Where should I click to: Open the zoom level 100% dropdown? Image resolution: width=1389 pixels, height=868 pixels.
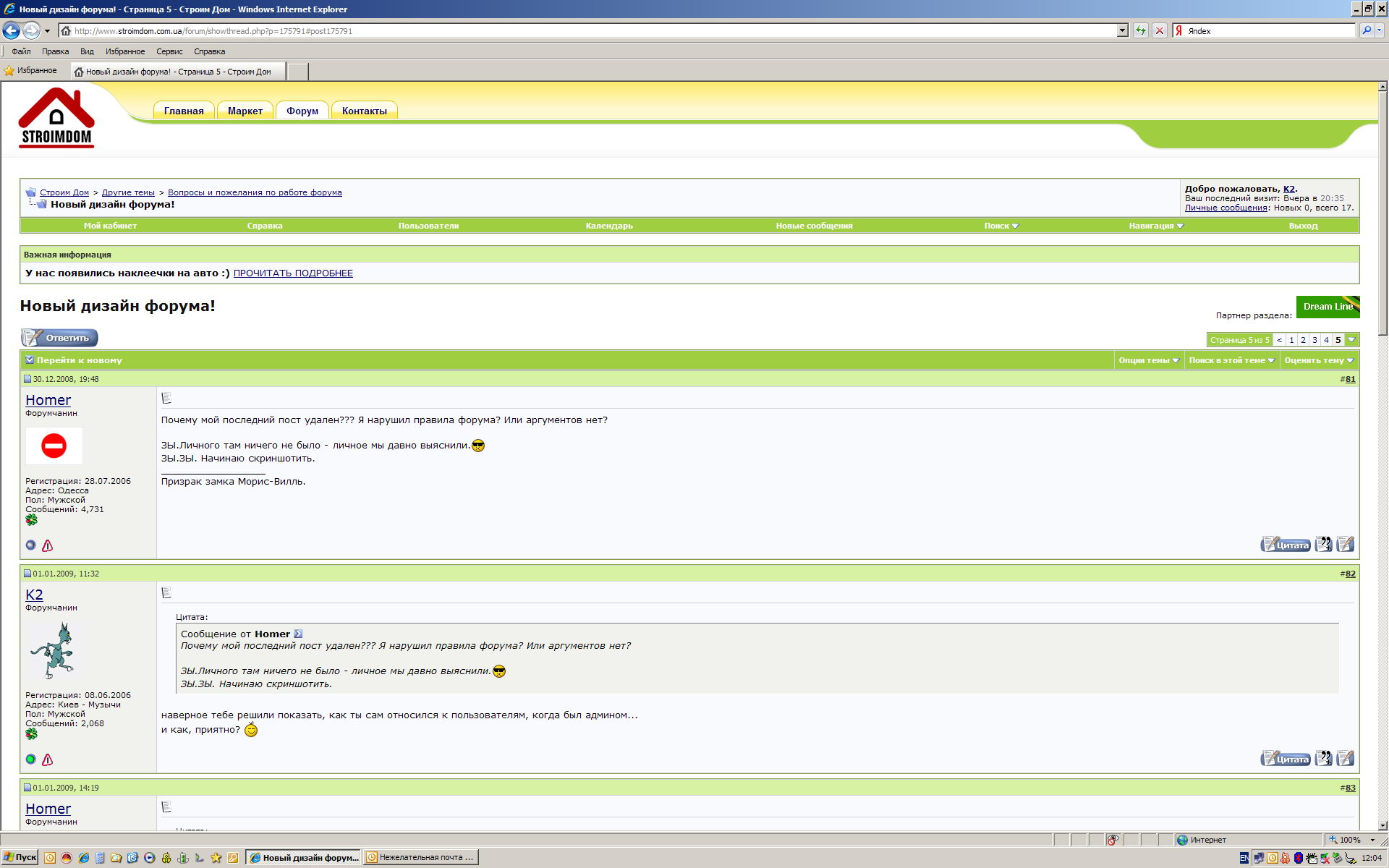point(1372,840)
